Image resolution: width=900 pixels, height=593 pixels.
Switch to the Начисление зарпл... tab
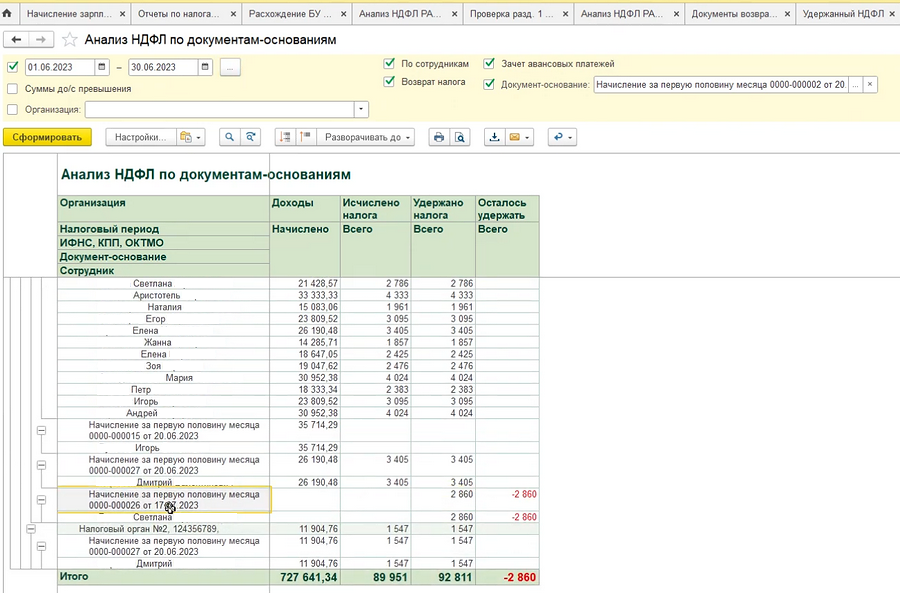click(69, 14)
